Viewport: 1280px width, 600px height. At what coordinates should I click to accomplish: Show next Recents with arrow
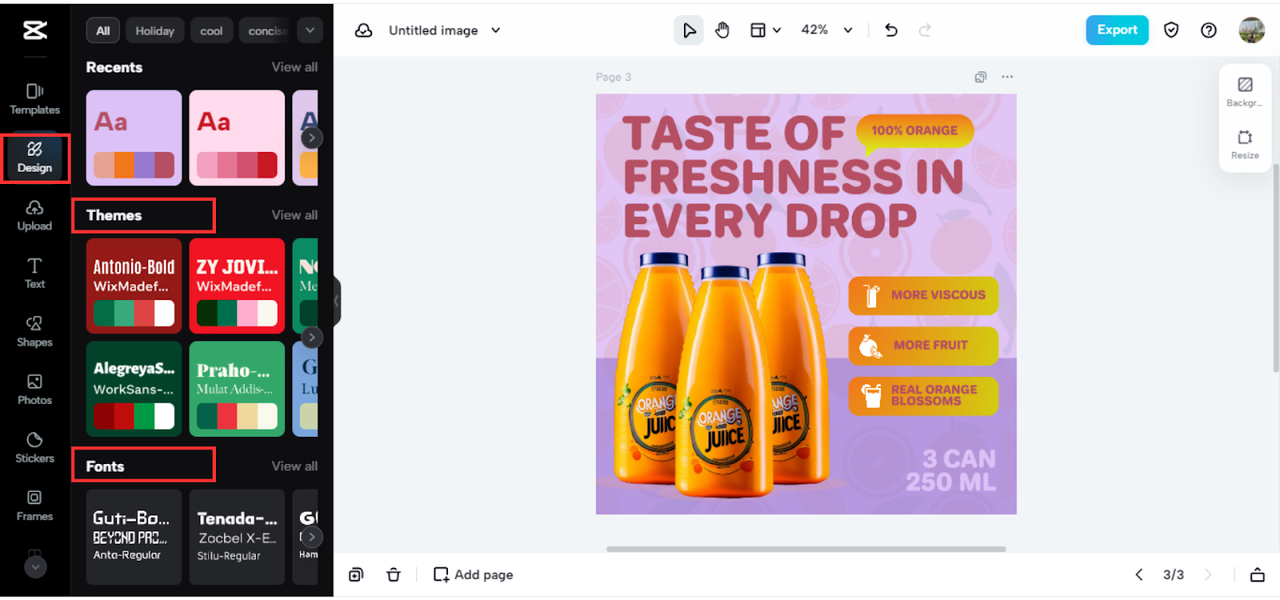click(x=312, y=138)
